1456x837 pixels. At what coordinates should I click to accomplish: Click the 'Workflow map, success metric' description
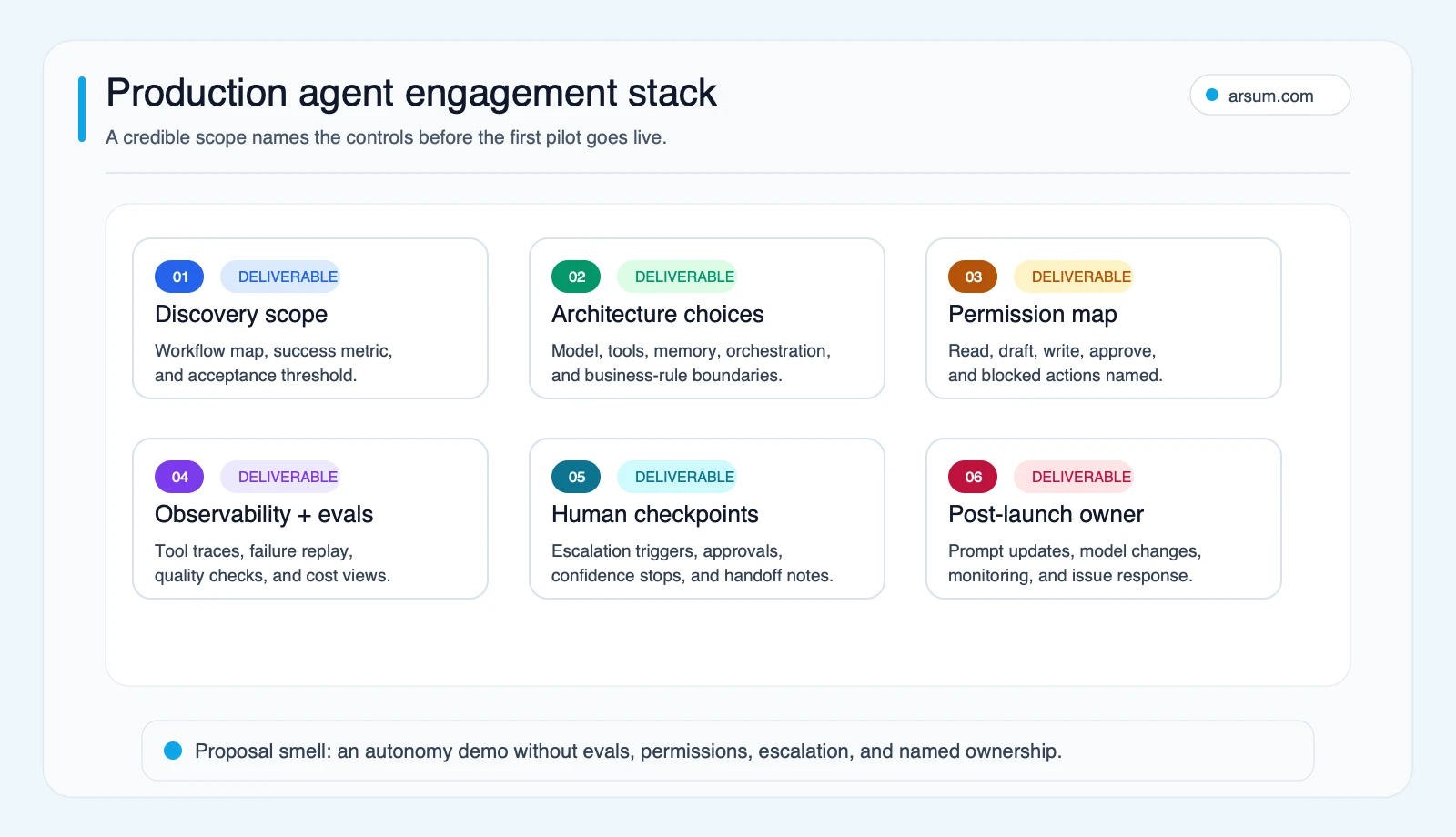click(274, 363)
